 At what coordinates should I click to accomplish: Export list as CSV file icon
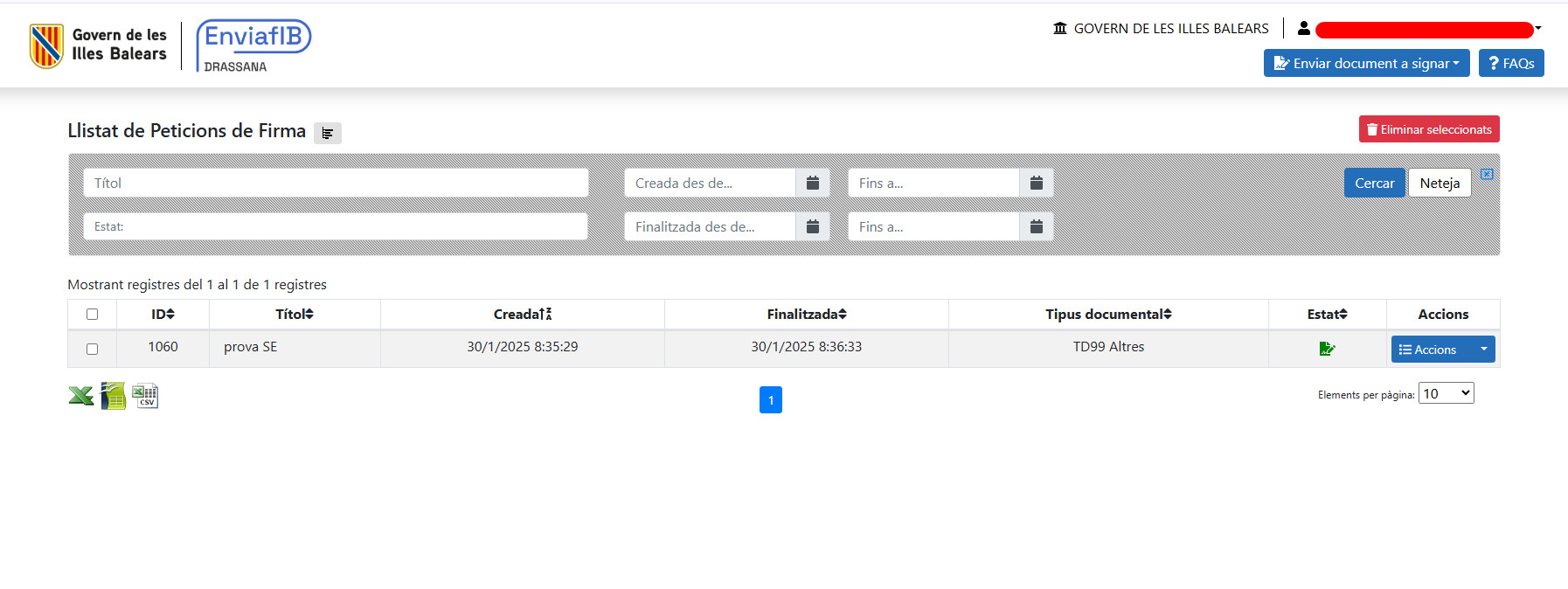pos(145,396)
